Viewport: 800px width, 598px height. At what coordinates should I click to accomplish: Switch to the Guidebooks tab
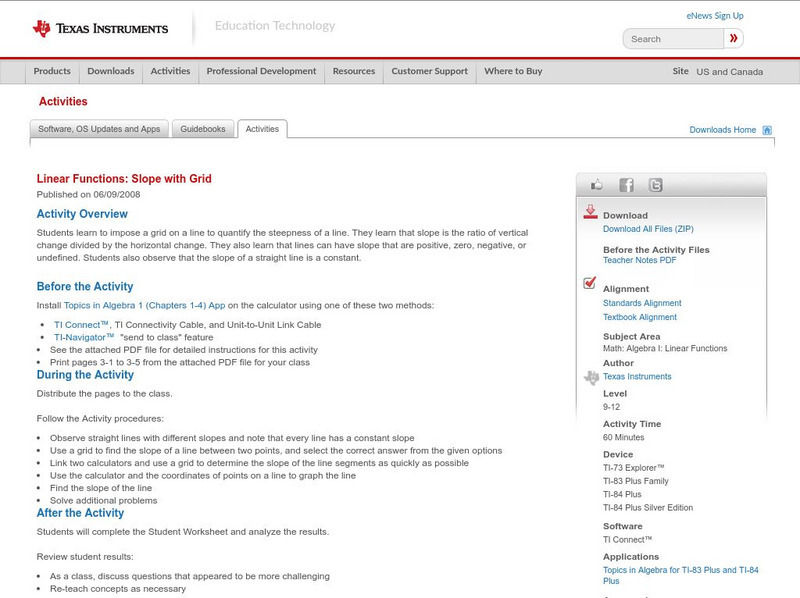click(203, 129)
